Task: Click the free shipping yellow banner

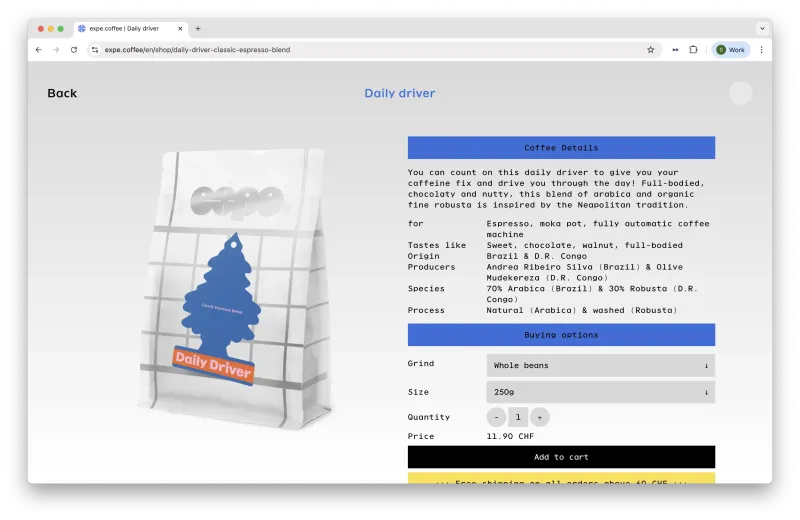Action: 561,479
